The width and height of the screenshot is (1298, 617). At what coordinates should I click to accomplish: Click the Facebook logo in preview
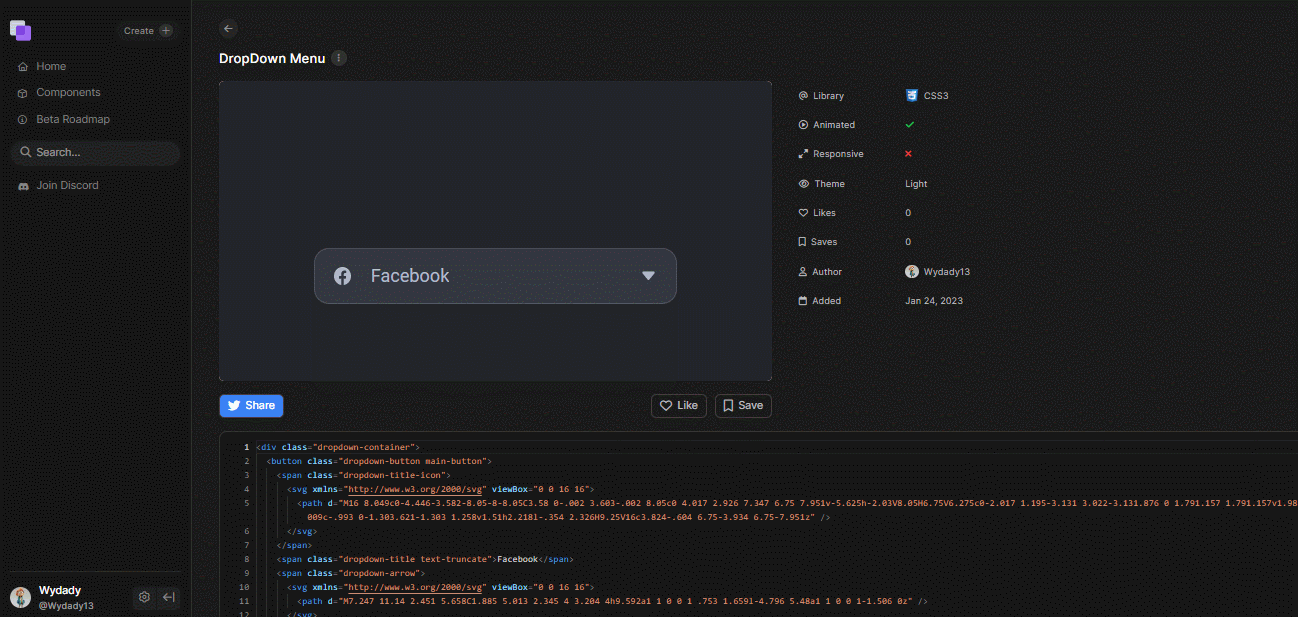342,276
